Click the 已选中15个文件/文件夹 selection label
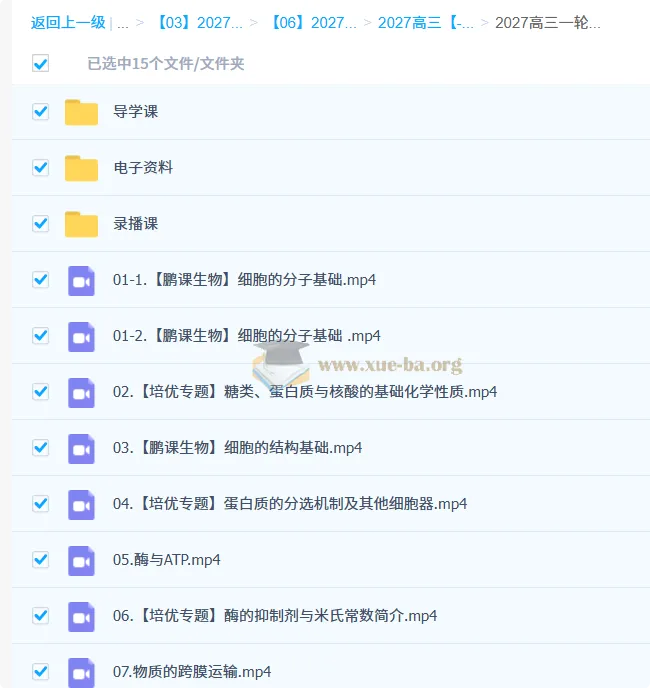This screenshot has height=688, width=650. 166,64
